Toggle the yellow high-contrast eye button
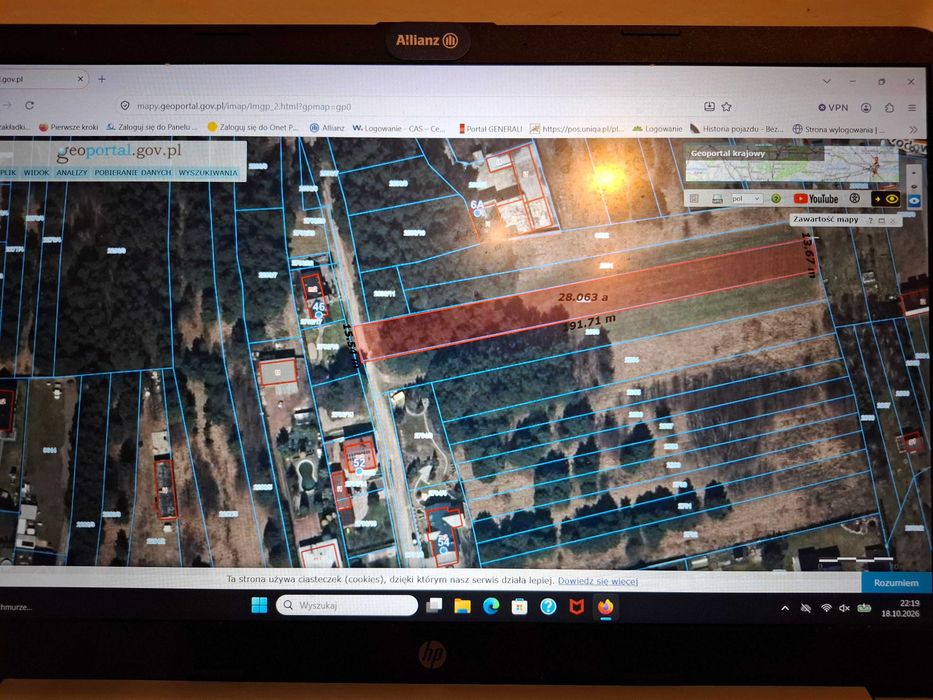Screen dimensions: 933x700 click(x=885, y=199)
